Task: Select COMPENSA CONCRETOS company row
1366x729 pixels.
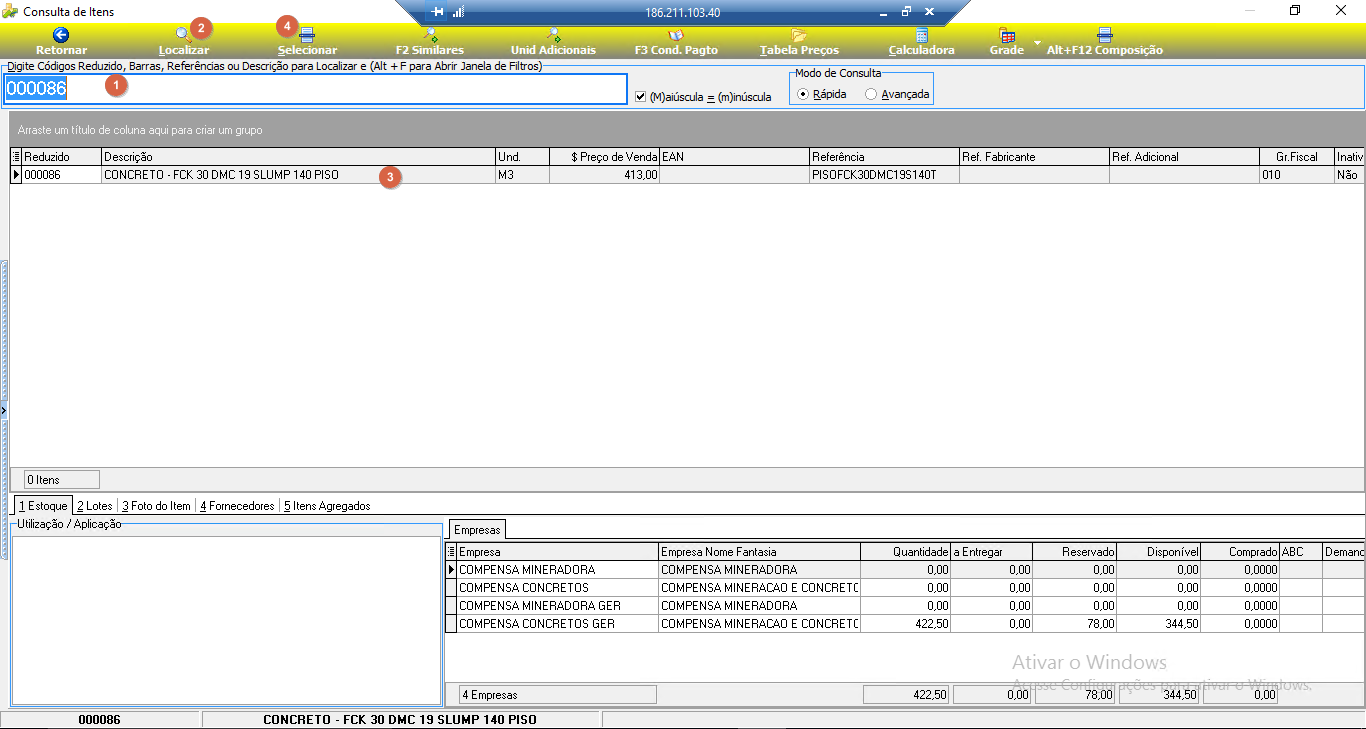Action: click(905, 588)
